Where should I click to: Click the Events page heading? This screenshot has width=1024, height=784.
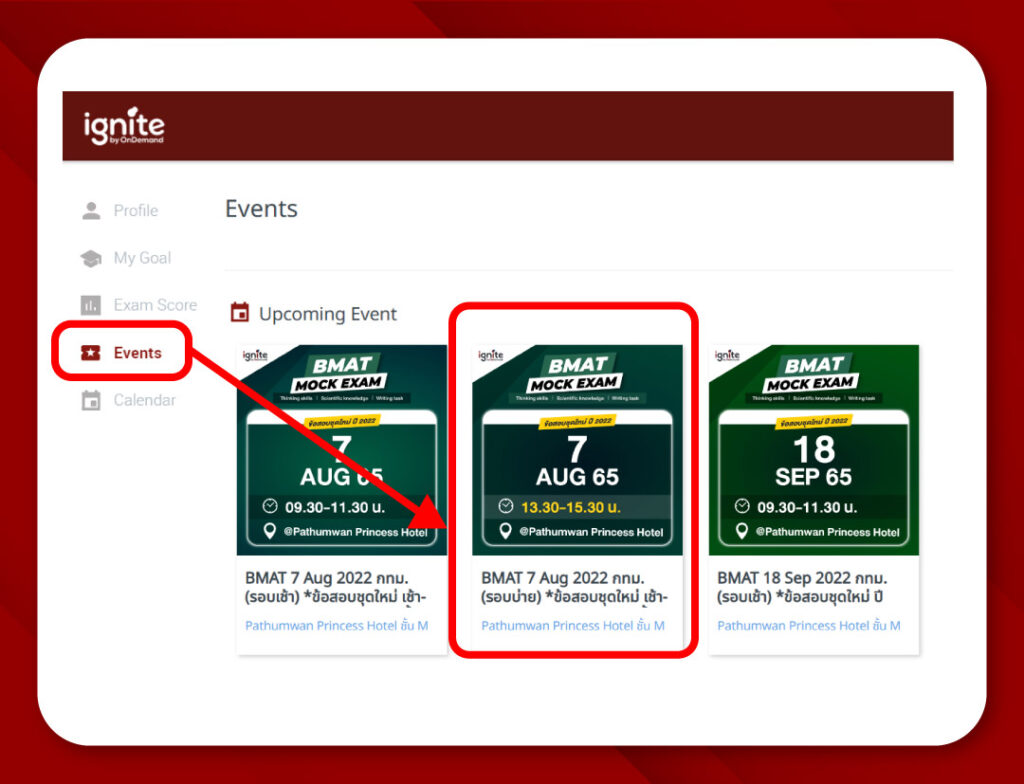(x=261, y=209)
